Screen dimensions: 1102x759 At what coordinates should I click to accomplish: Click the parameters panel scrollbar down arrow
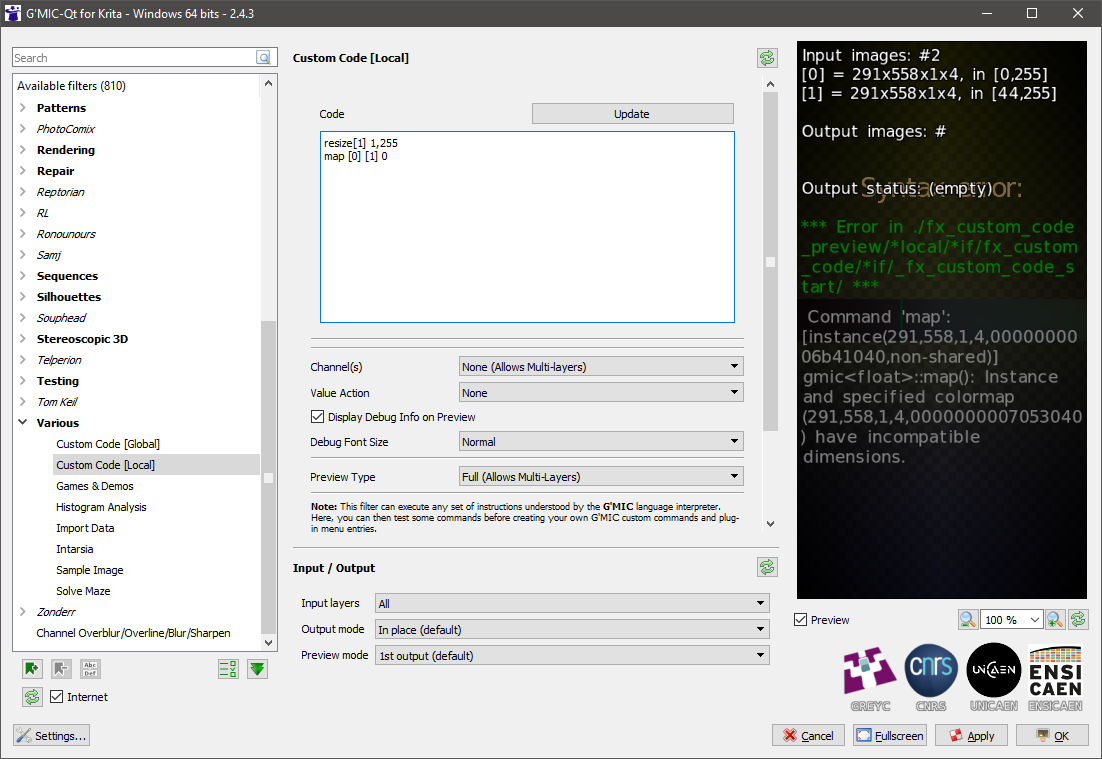click(770, 524)
